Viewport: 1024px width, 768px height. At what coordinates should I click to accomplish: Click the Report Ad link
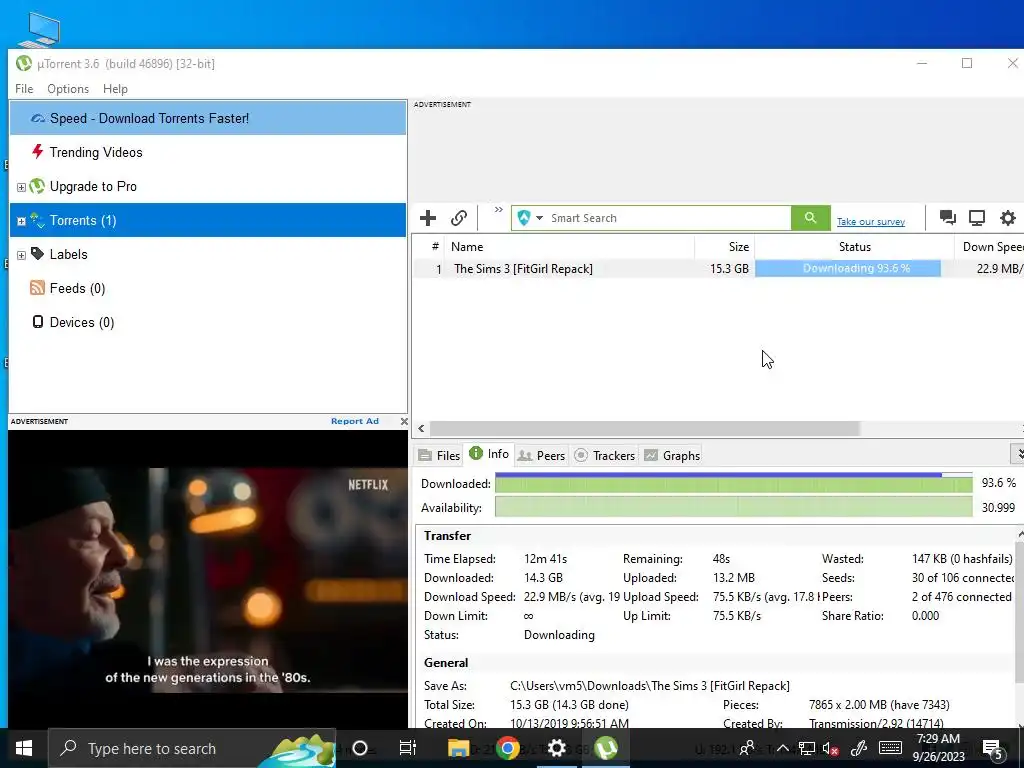click(355, 421)
